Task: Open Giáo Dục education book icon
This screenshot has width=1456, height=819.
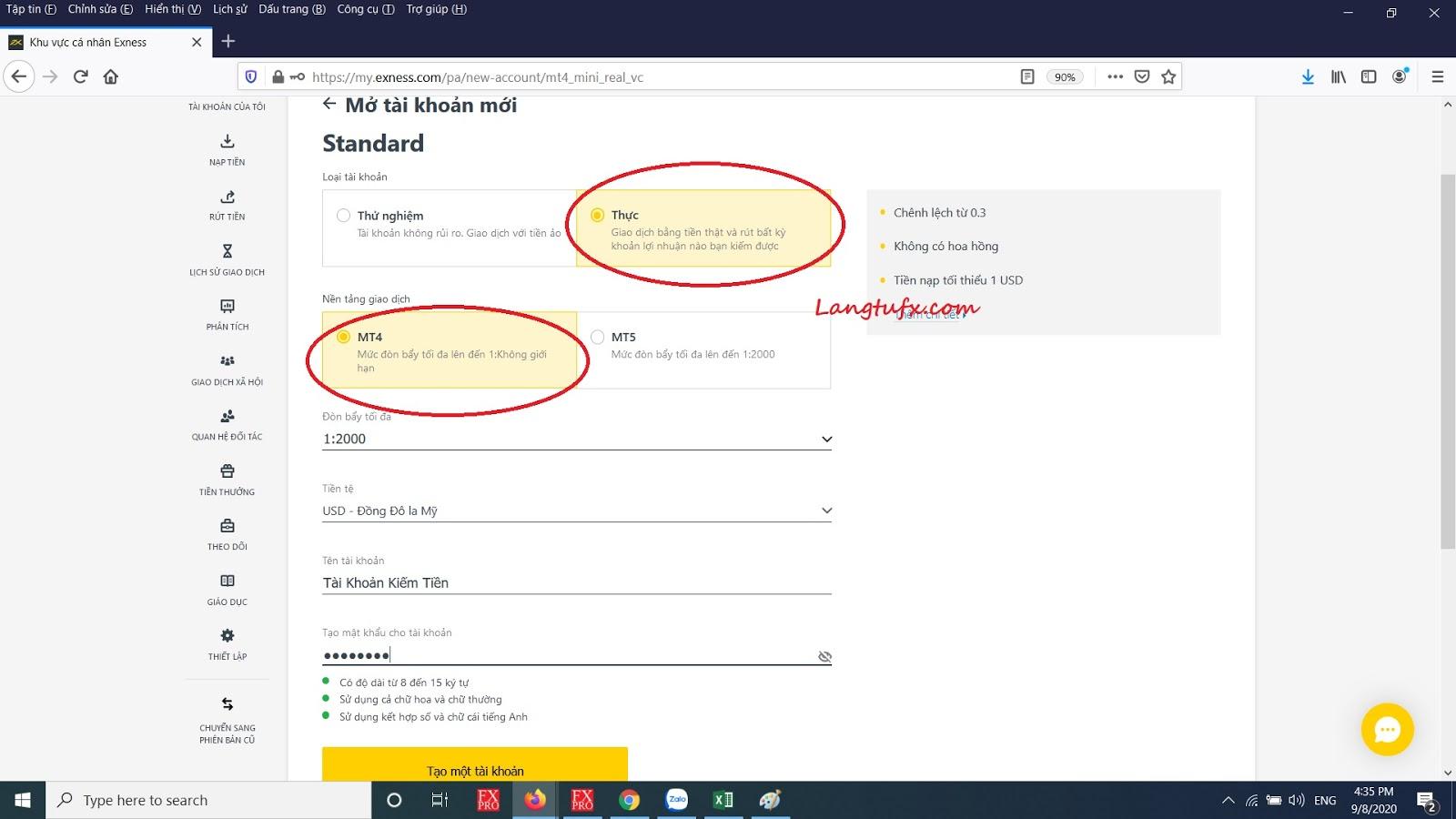Action: (227, 581)
